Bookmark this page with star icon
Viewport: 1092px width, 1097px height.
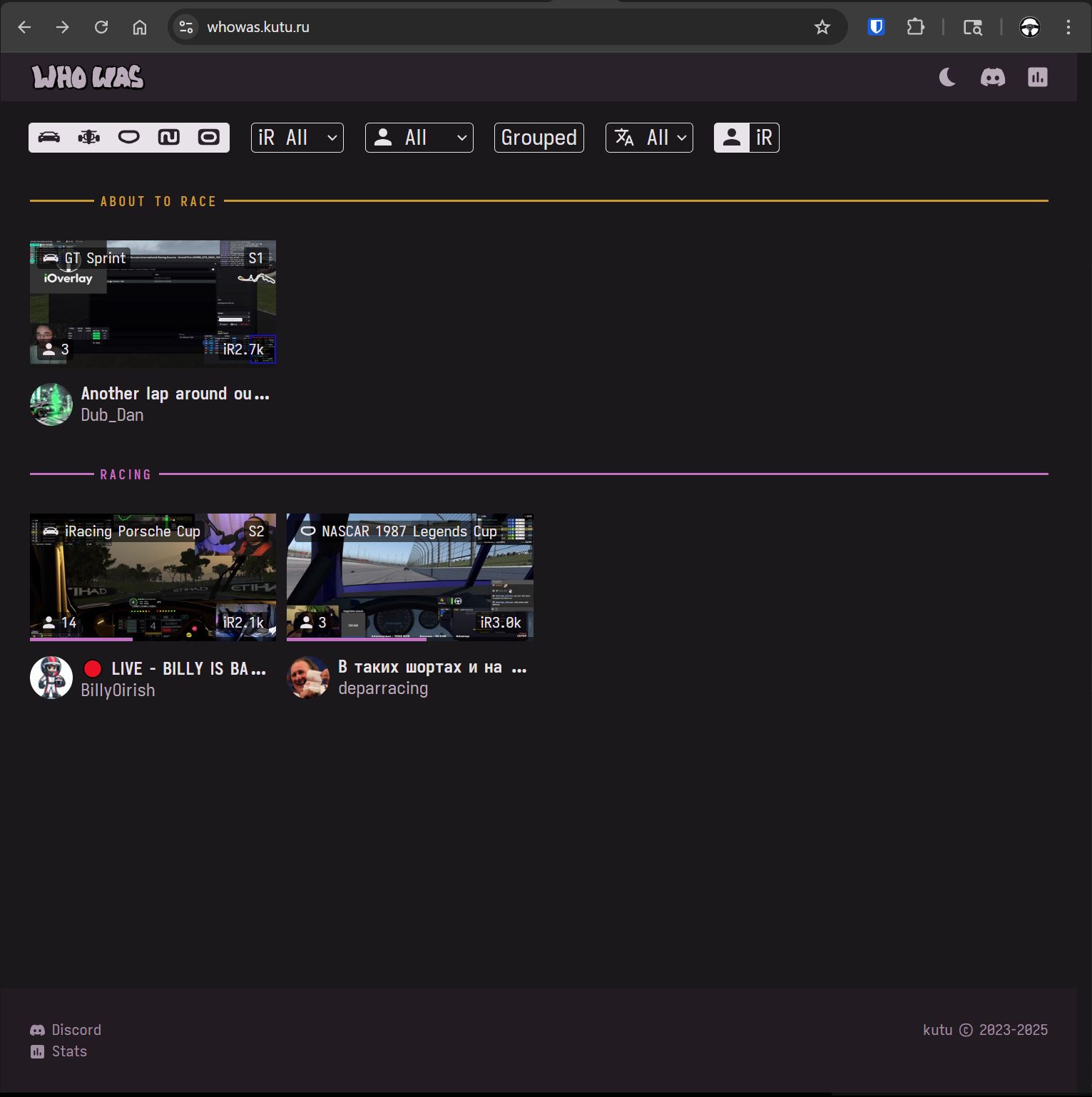(822, 27)
